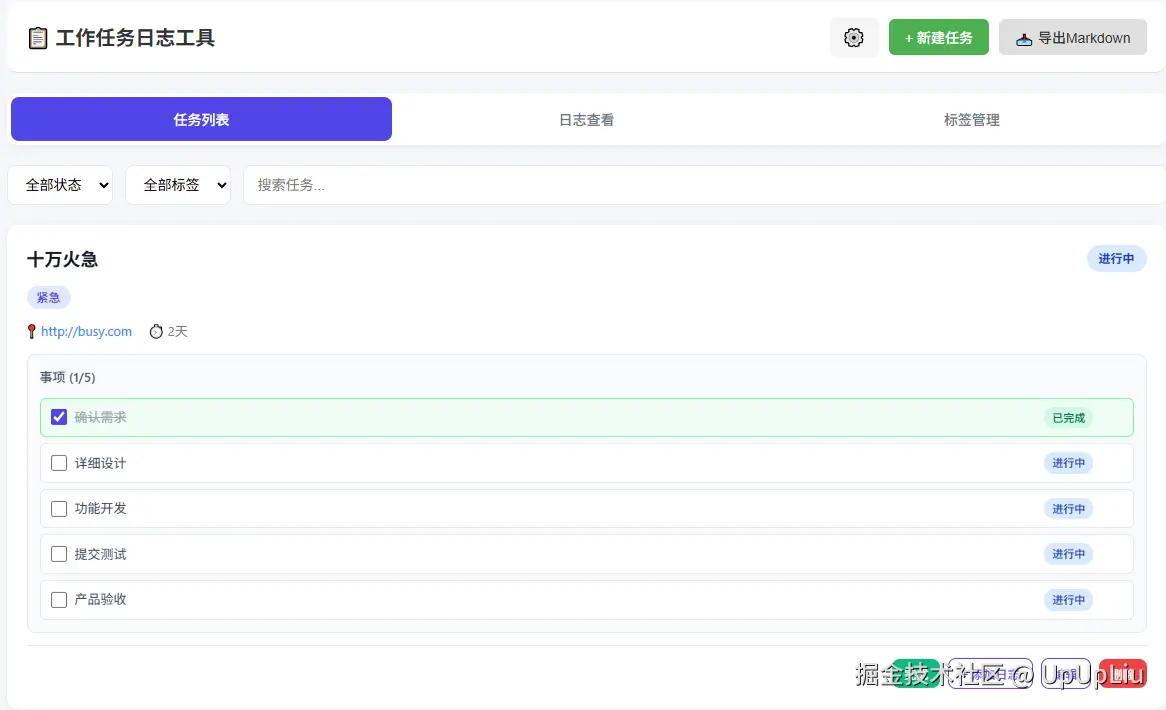
Task: Check the 功能开发 checkbox
Action: [x=59, y=508]
